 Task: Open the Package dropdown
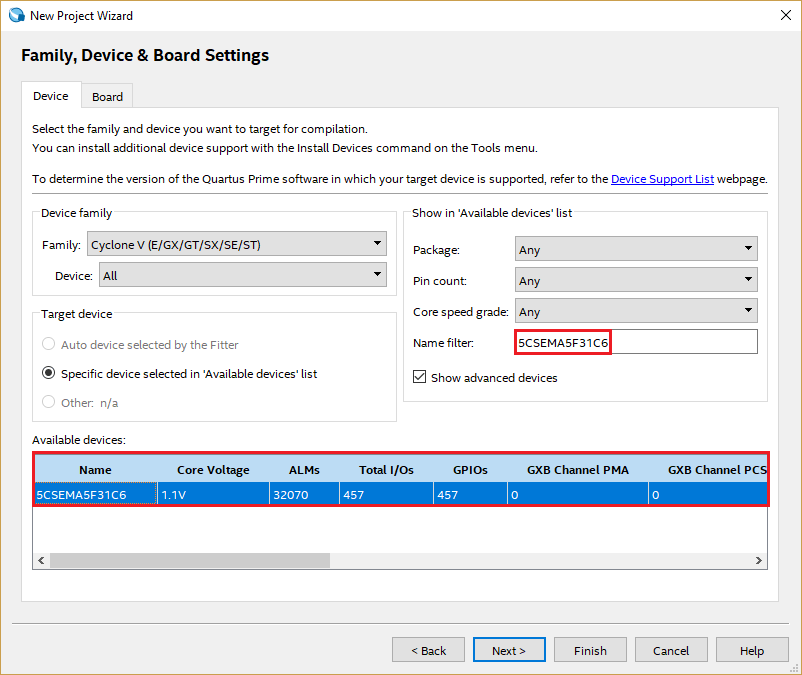[x=636, y=249]
